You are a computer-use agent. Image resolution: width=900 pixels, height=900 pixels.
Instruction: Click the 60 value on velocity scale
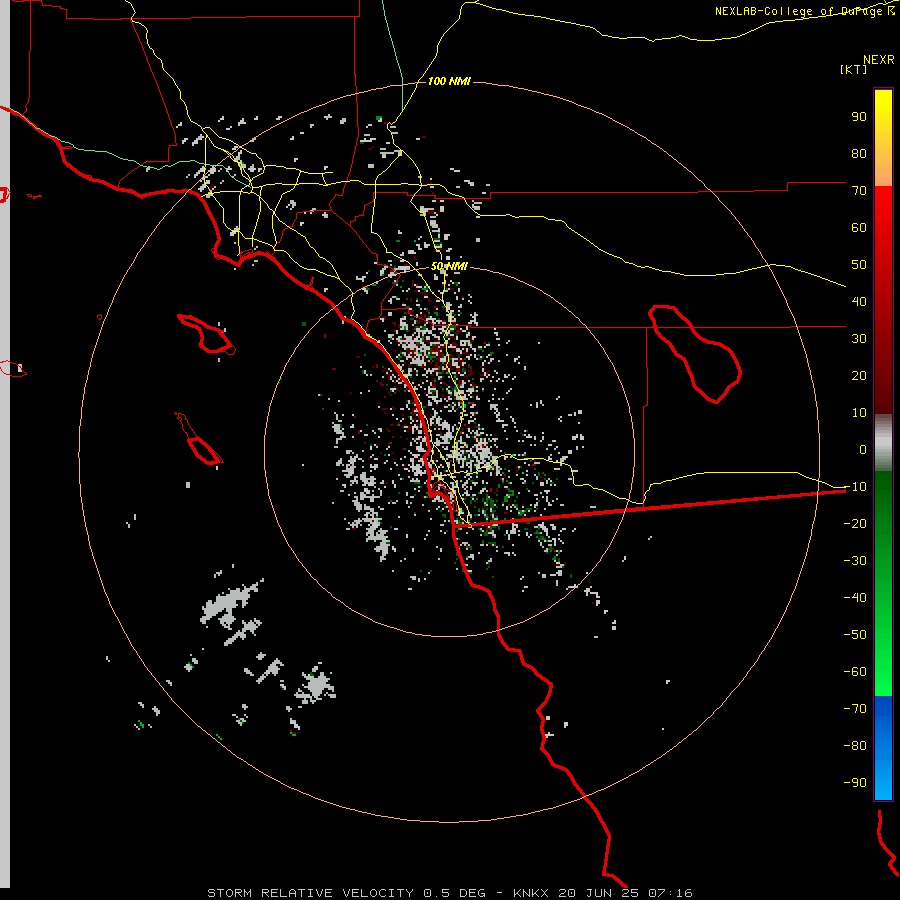(x=859, y=228)
